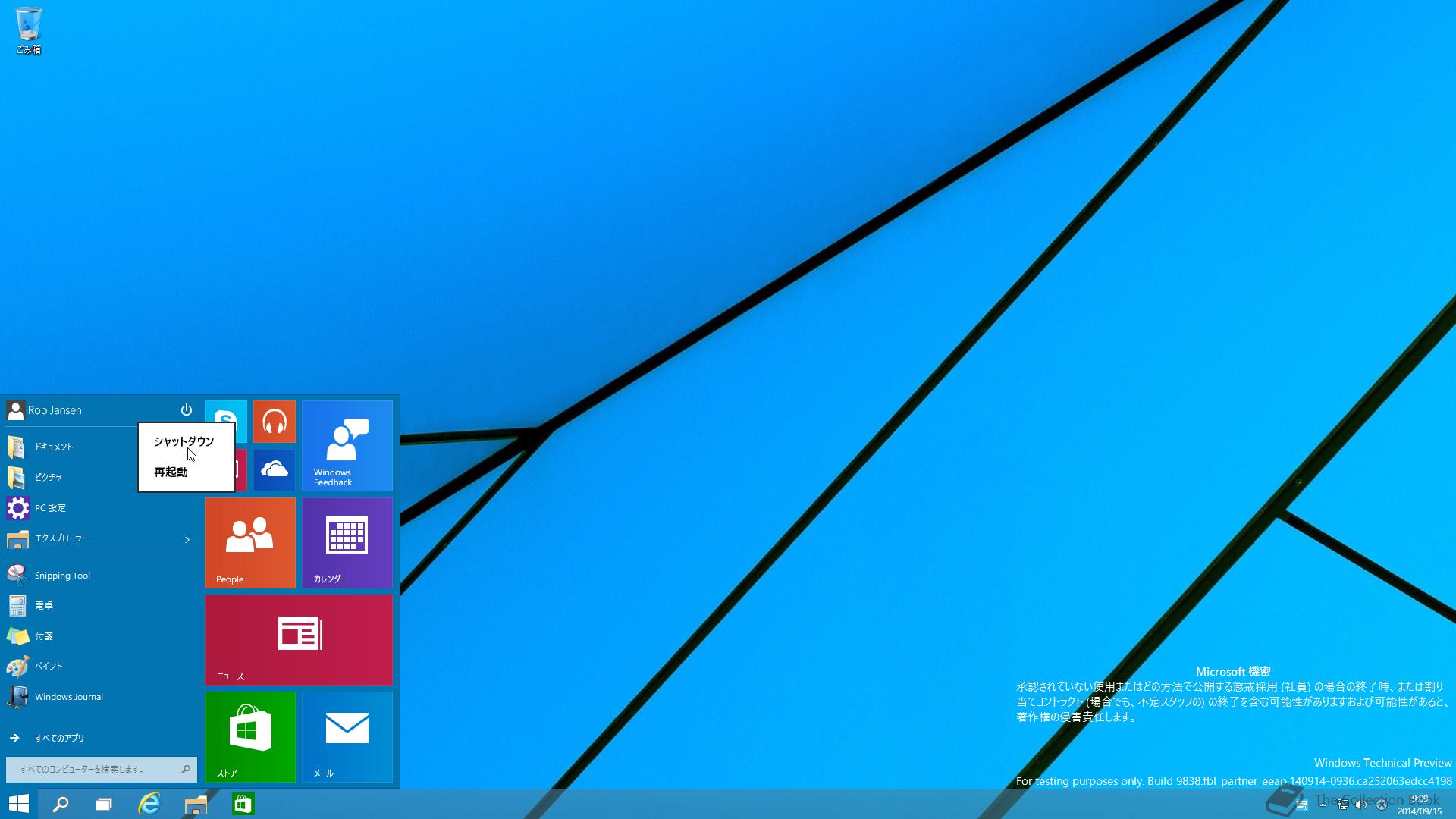Show hidden tray icons arrow
1456x819 pixels.
tap(1323, 805)
